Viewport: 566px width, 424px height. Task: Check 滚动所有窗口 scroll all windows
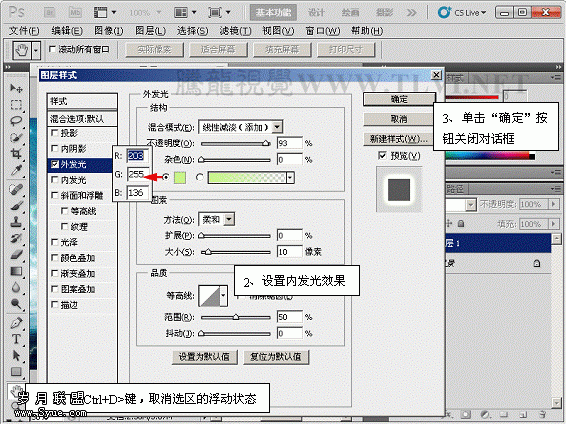coord(52,49)
